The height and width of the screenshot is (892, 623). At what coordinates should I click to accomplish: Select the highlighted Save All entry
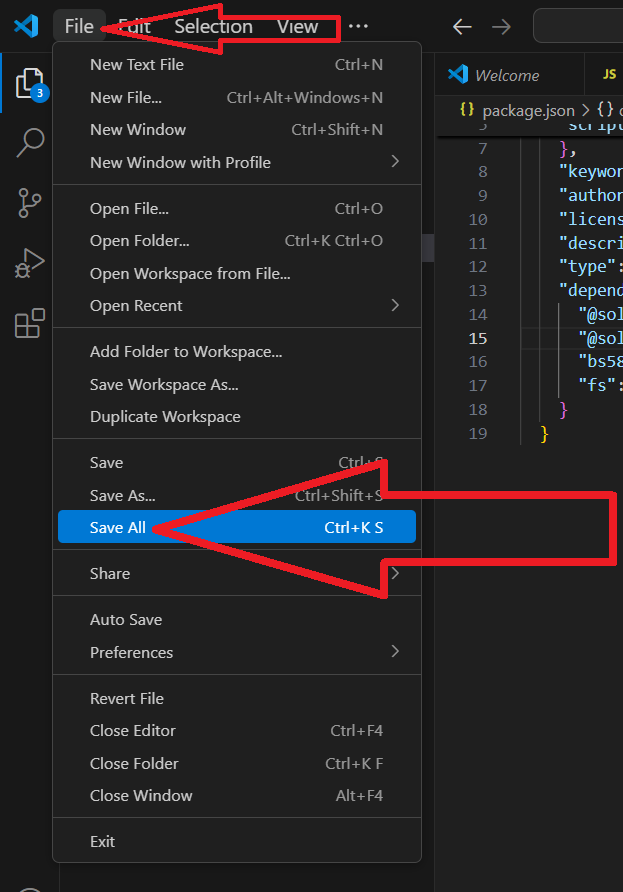tap(237, 527)
